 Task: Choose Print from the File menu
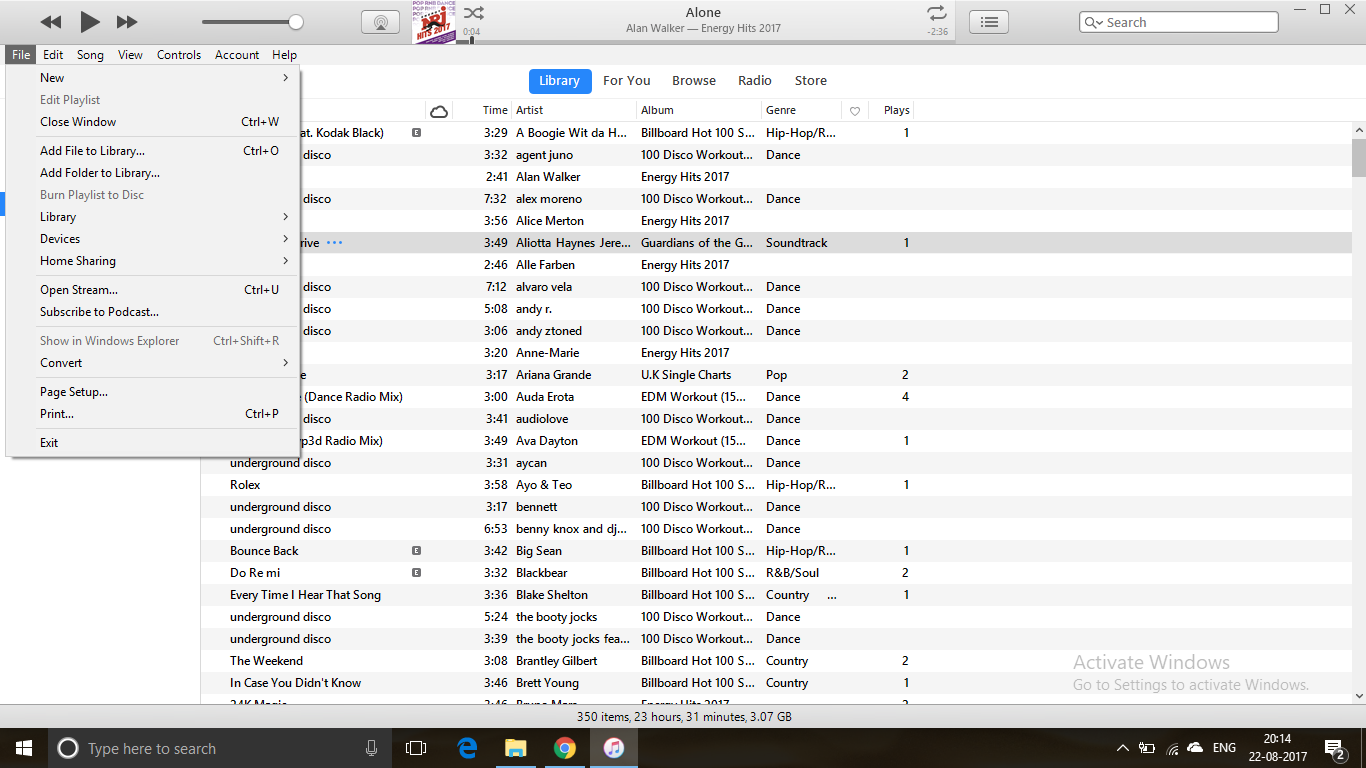(x=153, y=414)
